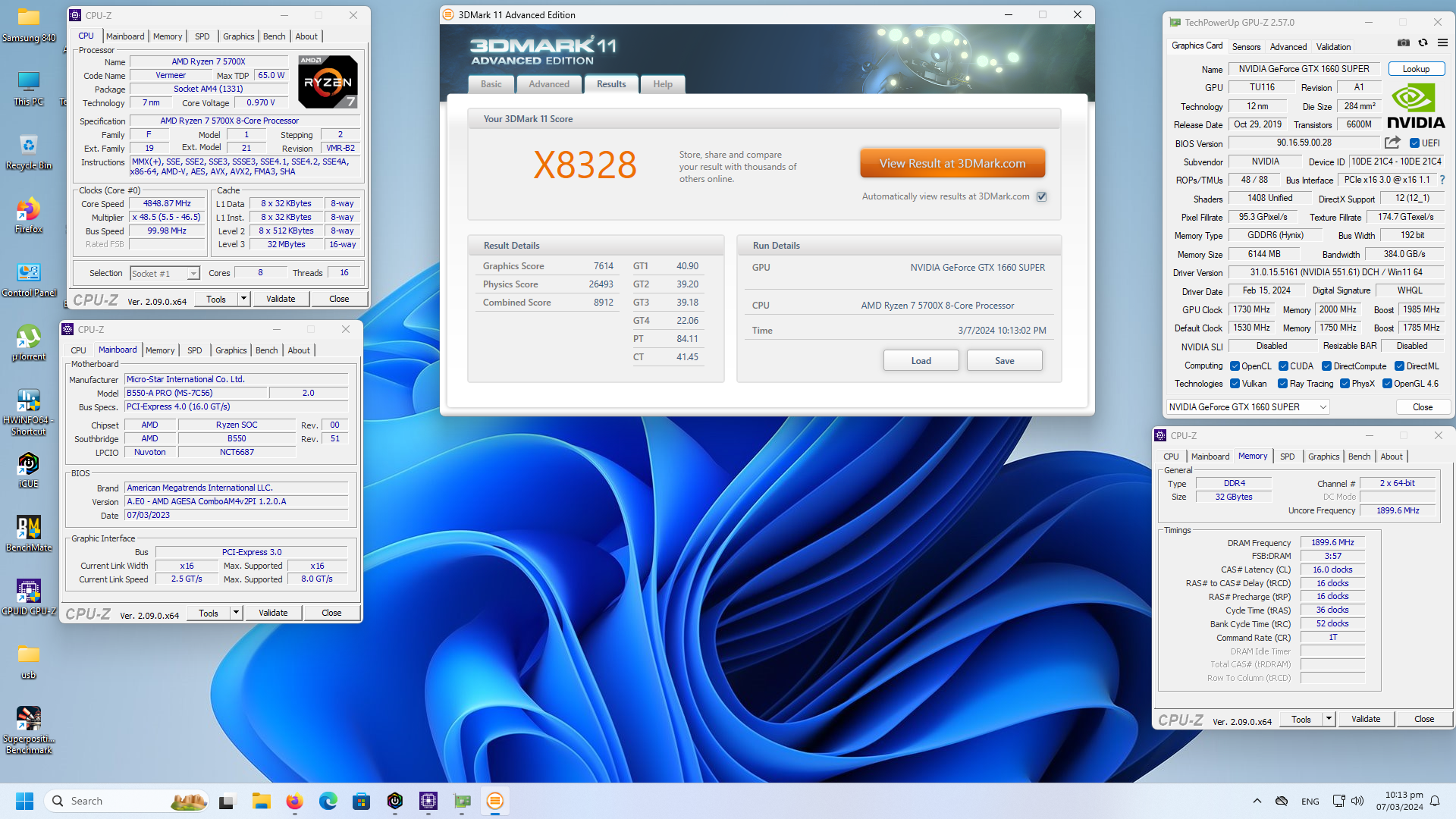Show hidden system tray icons
Image resolution: width=1456 pixels, height=819 pixels.
click(1257, 801)
